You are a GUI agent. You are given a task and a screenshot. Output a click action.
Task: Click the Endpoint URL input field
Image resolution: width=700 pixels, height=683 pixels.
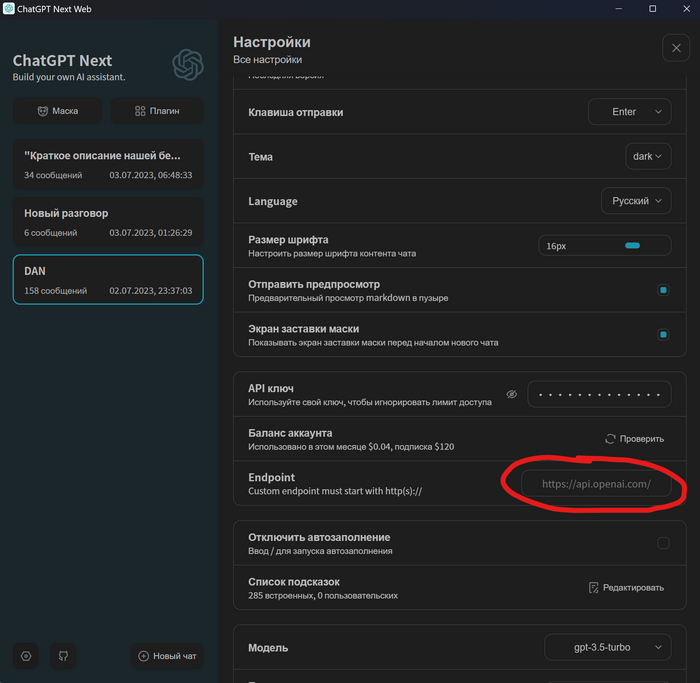[x=597, y=484]
